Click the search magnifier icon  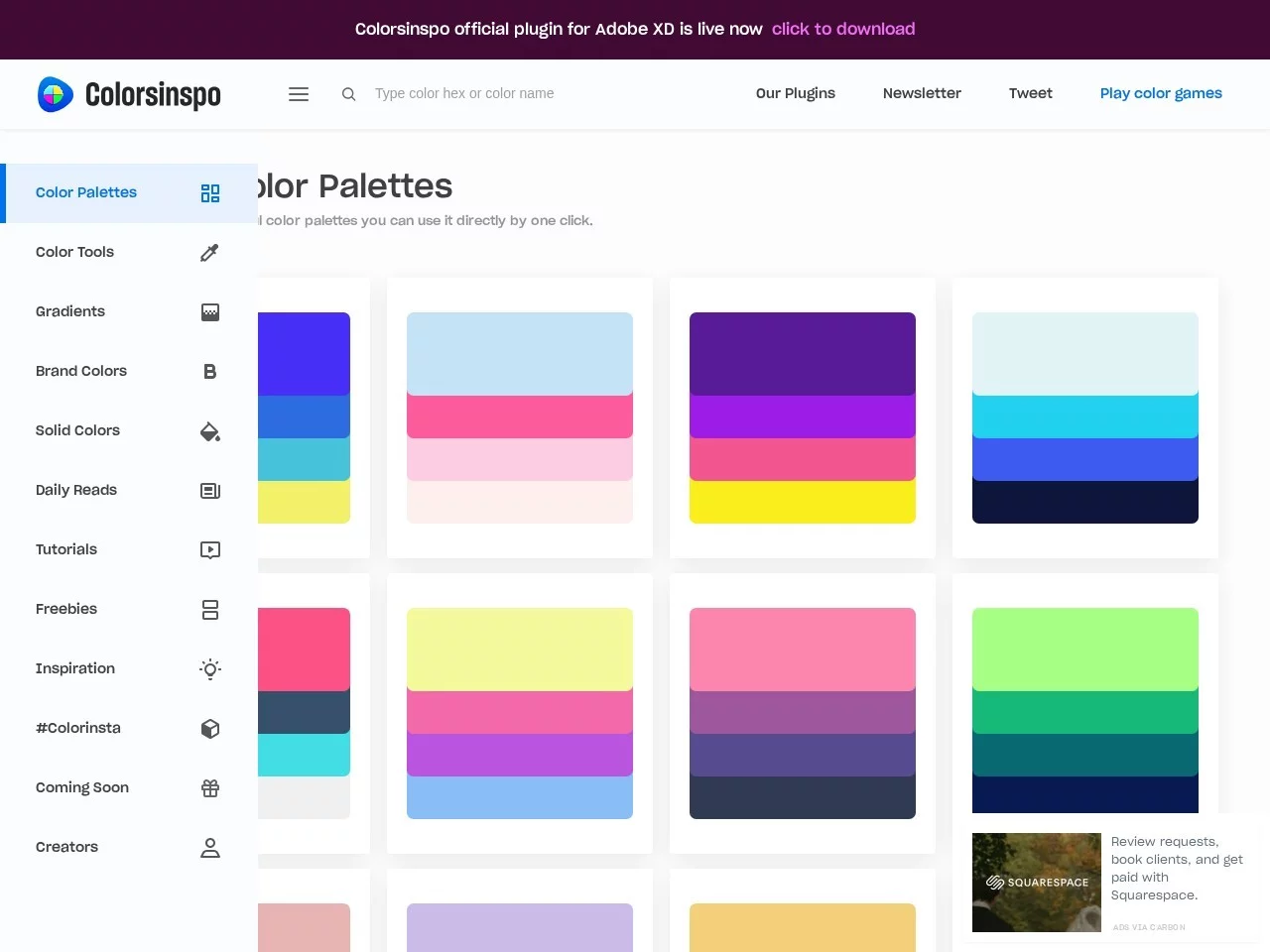tap(348, 93)
